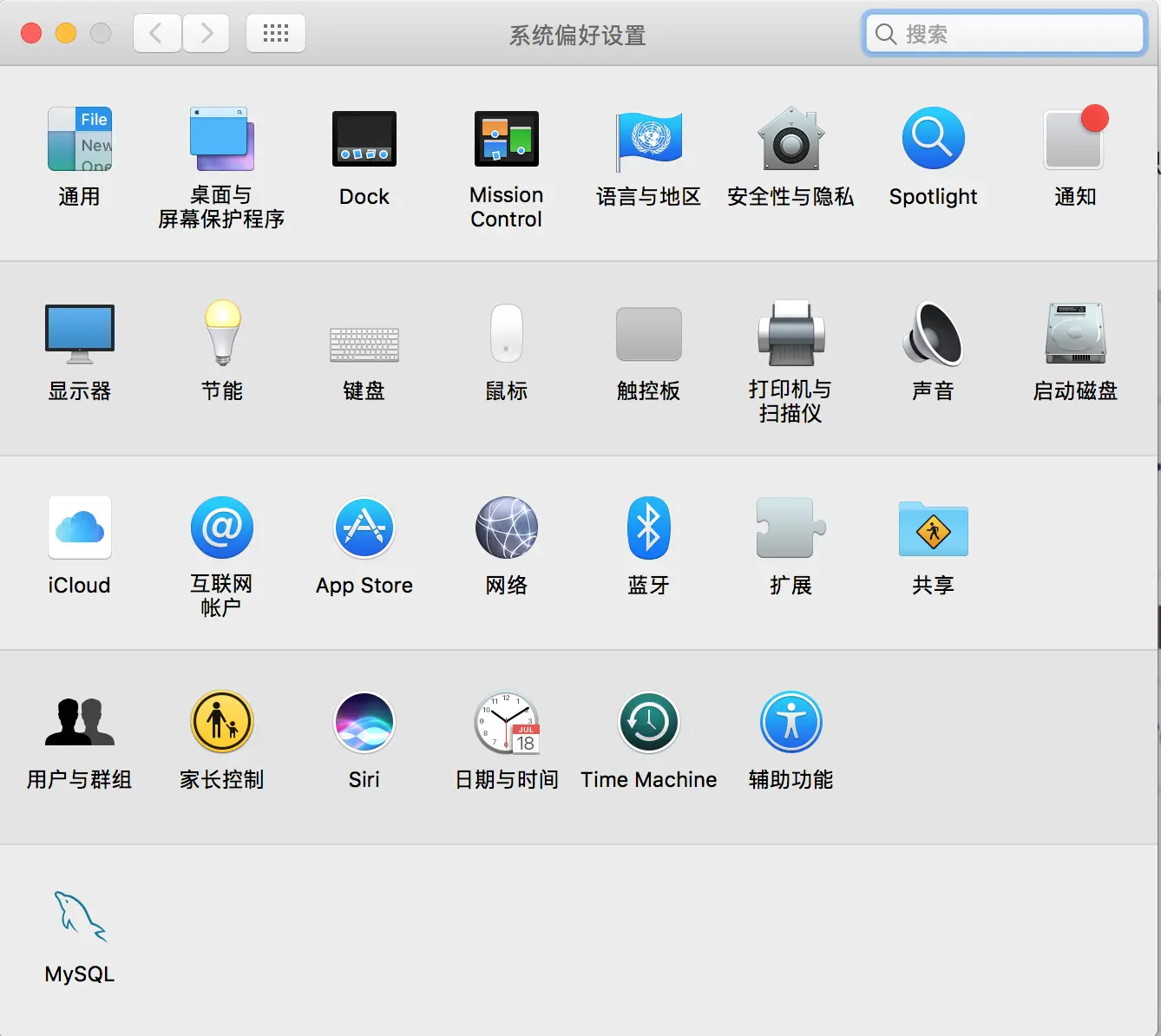Close the 系统偏好设置 window

click(31, 34)
